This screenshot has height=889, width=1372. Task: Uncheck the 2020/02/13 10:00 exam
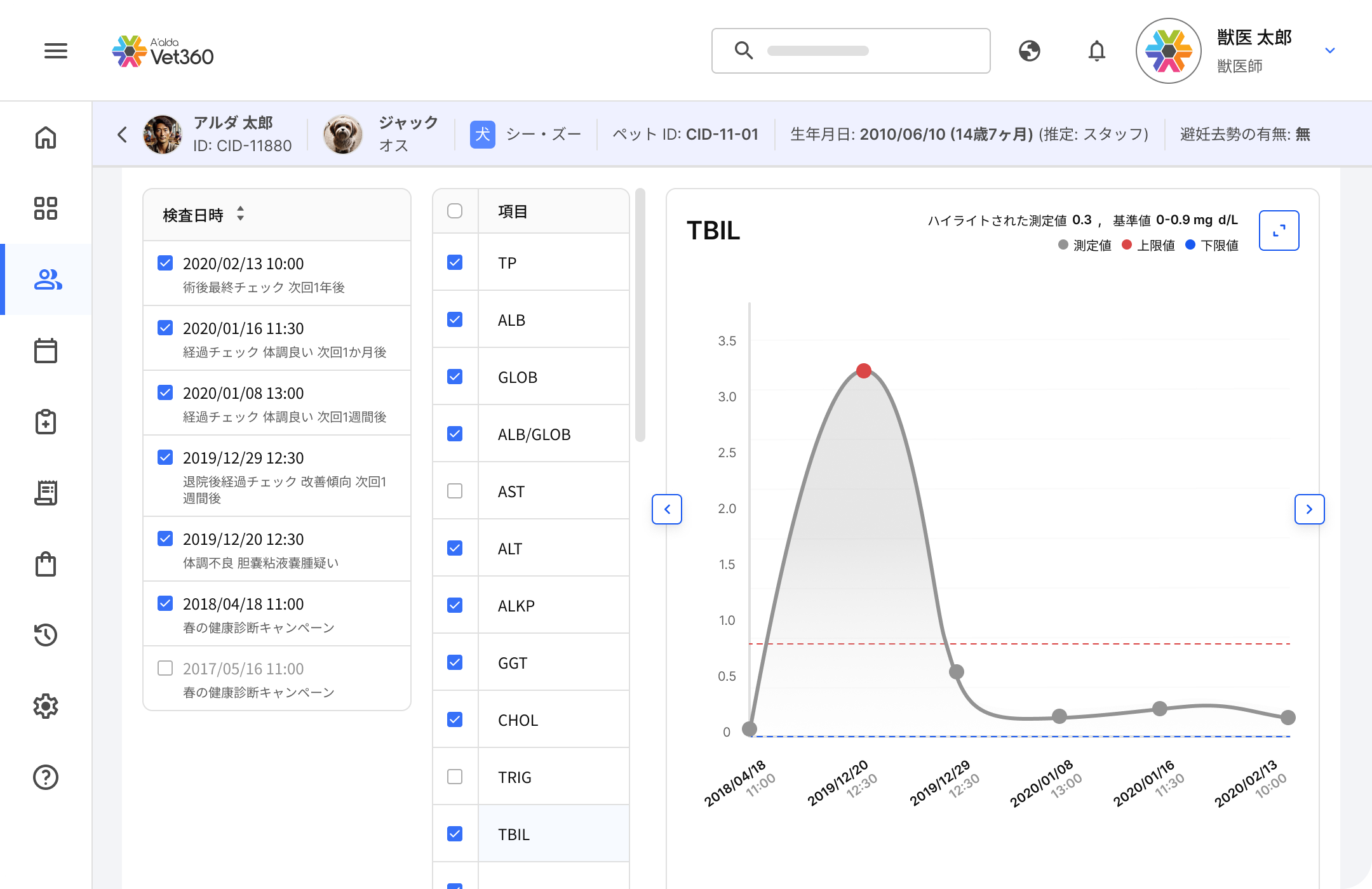pos(165,263)
